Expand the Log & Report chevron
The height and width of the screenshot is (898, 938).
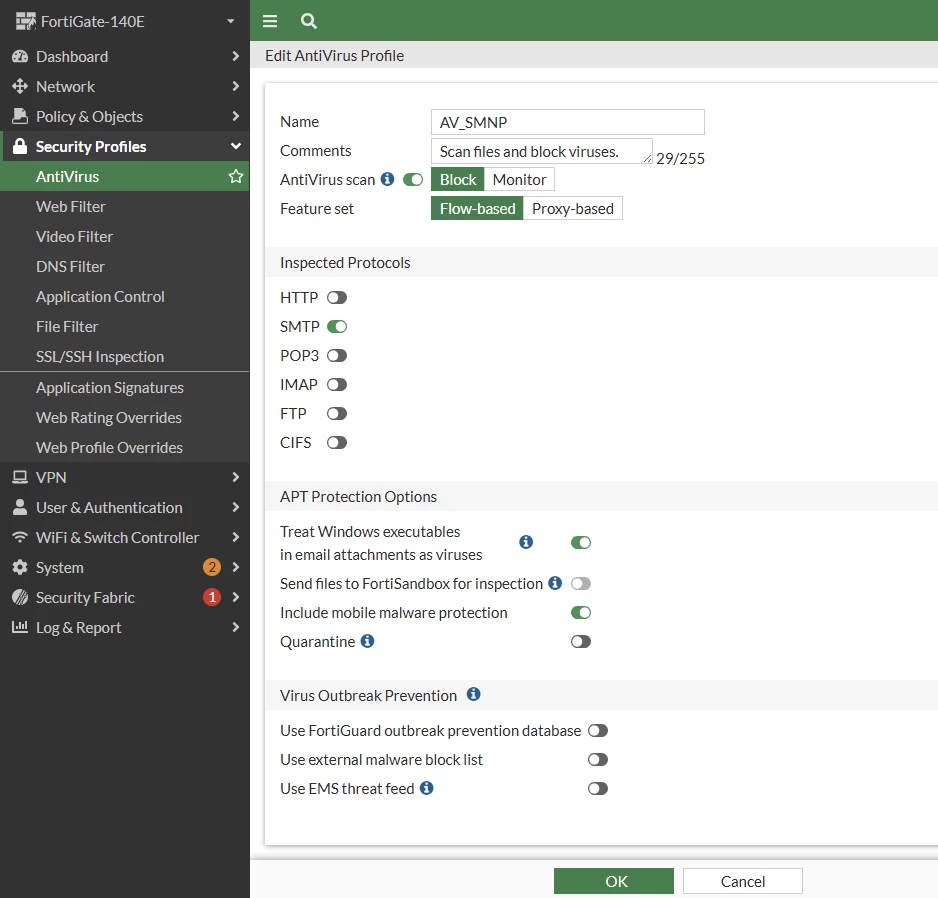click(235, 627)
